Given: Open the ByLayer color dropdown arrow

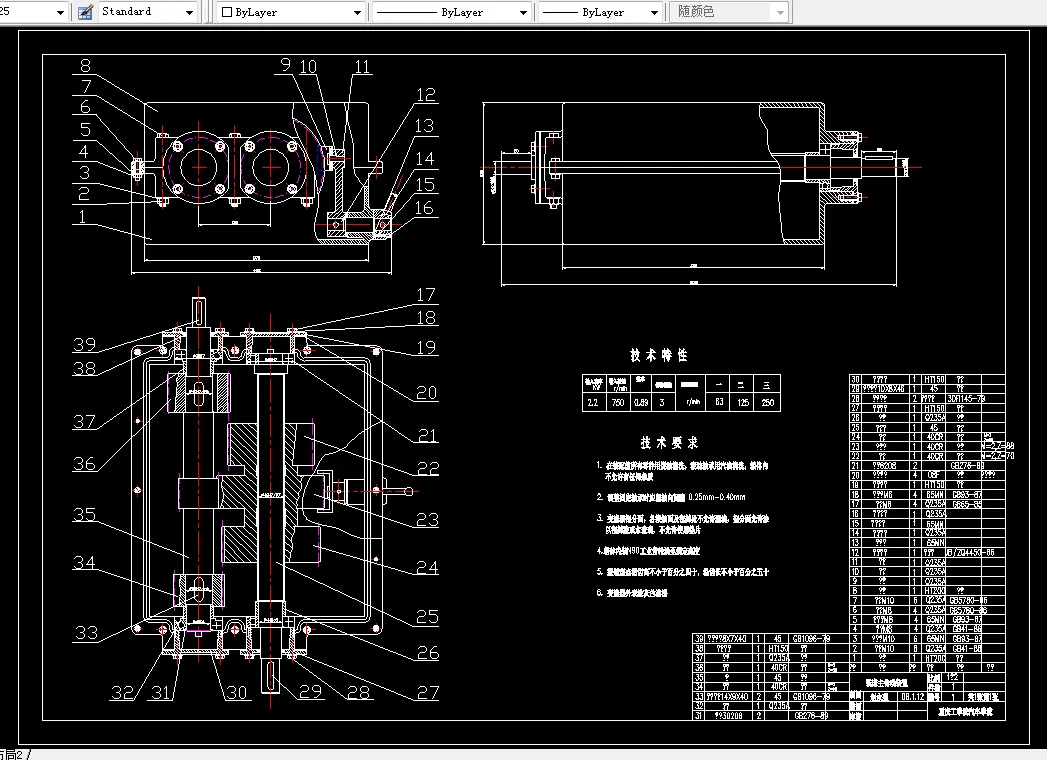Looking at the screenshot, I should point(357,13).
